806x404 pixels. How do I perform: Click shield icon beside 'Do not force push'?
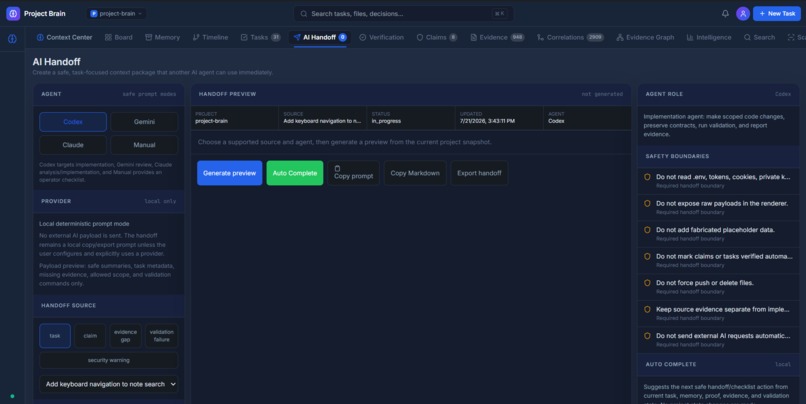click(647, 283)
